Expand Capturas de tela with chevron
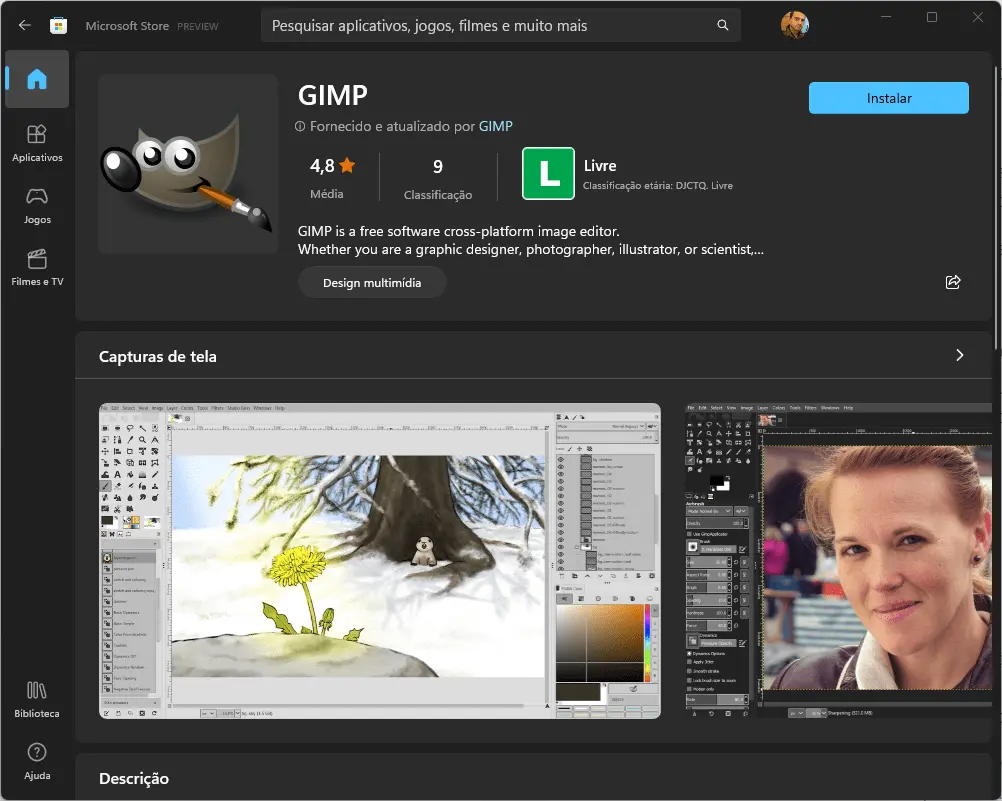1002x801 pixels. (x=960, y=355)
